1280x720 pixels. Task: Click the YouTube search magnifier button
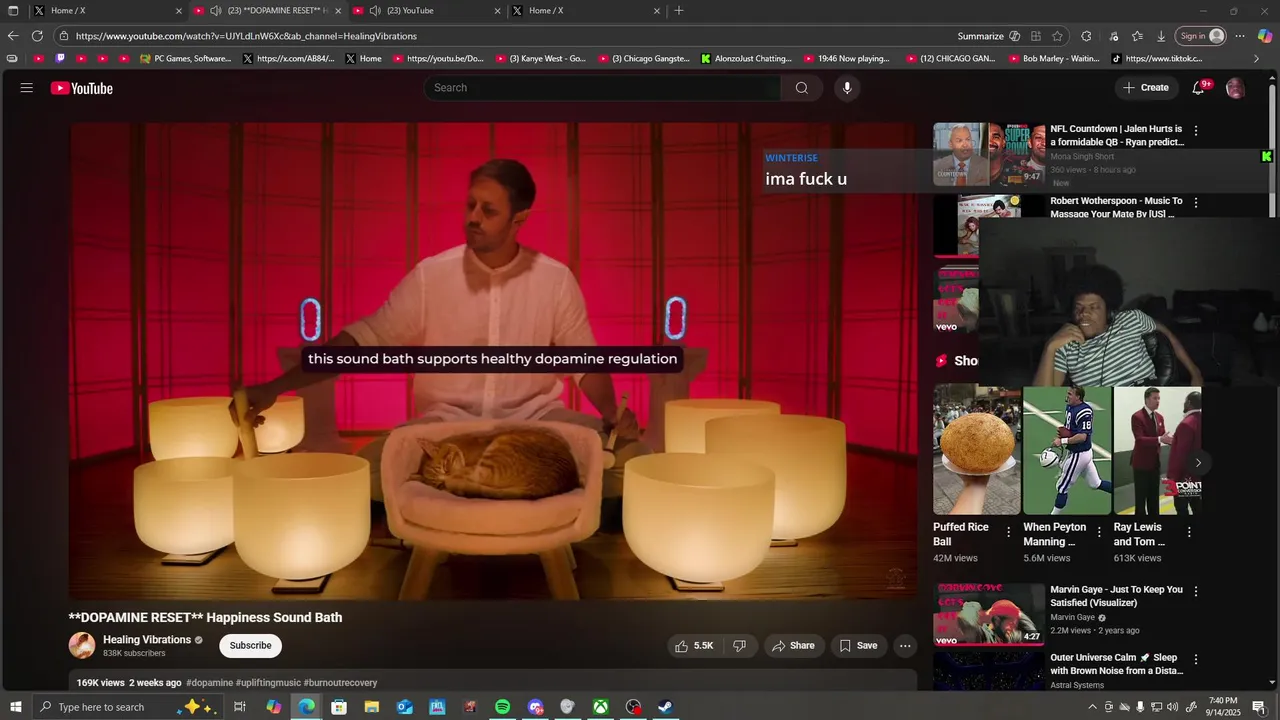pyautogui.click(x=801, y=88)
